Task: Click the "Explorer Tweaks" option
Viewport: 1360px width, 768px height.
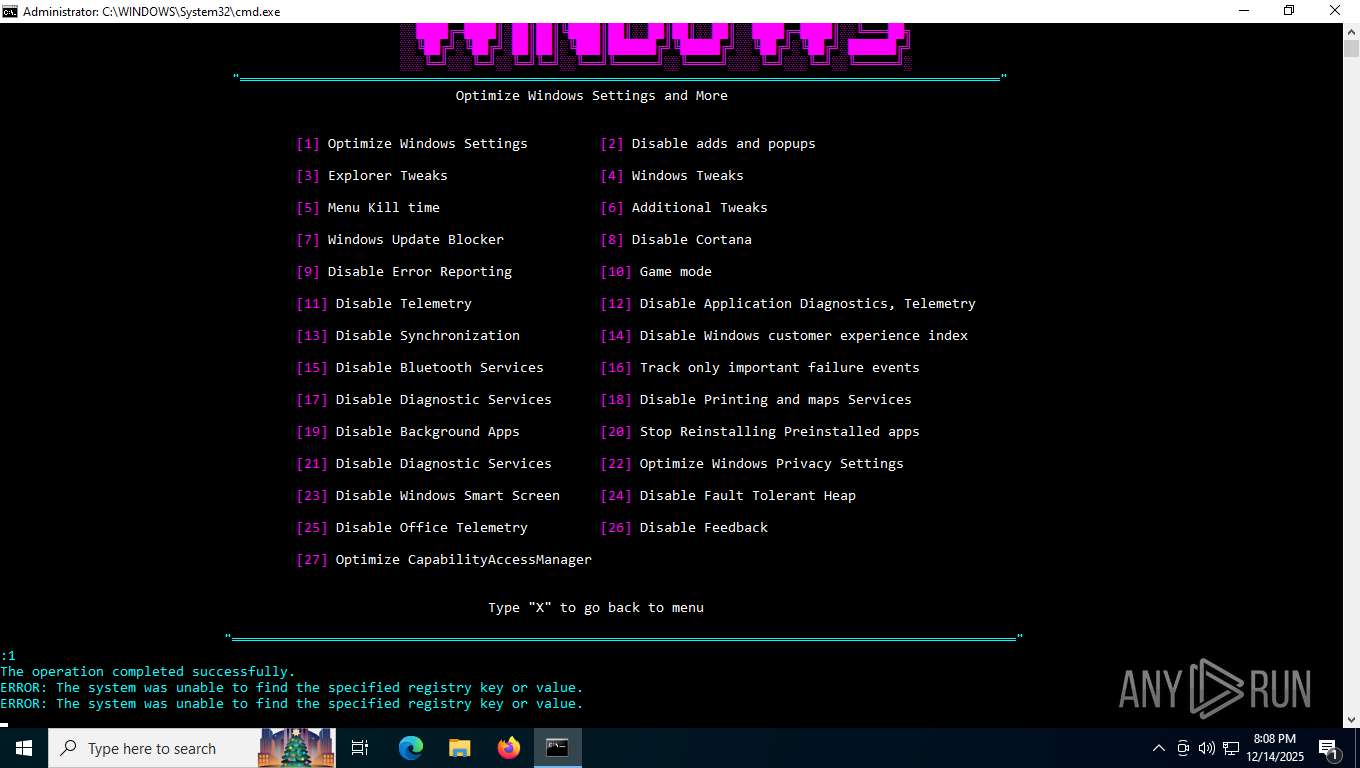Action: 387,176
